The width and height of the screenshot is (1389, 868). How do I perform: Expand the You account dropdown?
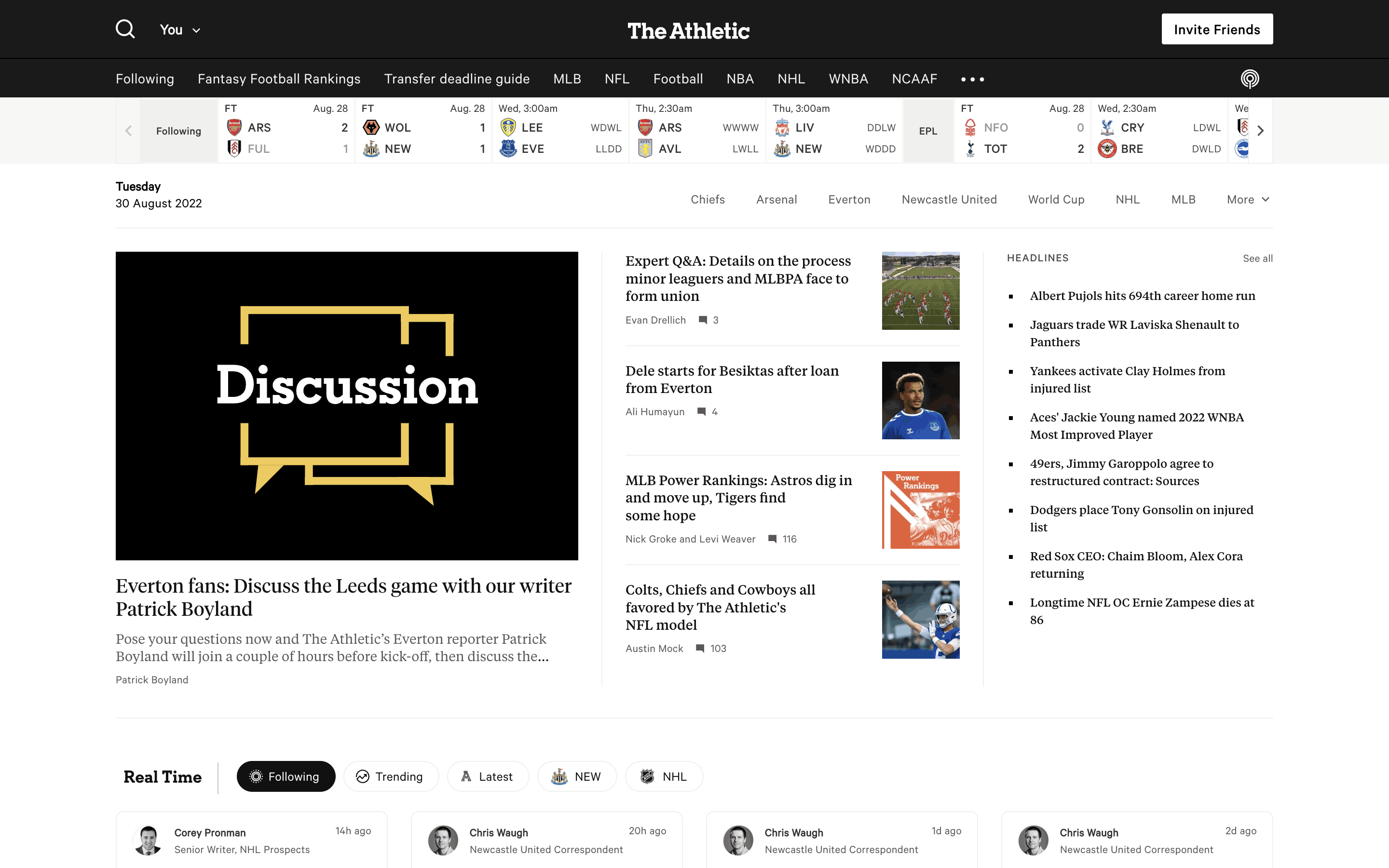pos(179,30)
